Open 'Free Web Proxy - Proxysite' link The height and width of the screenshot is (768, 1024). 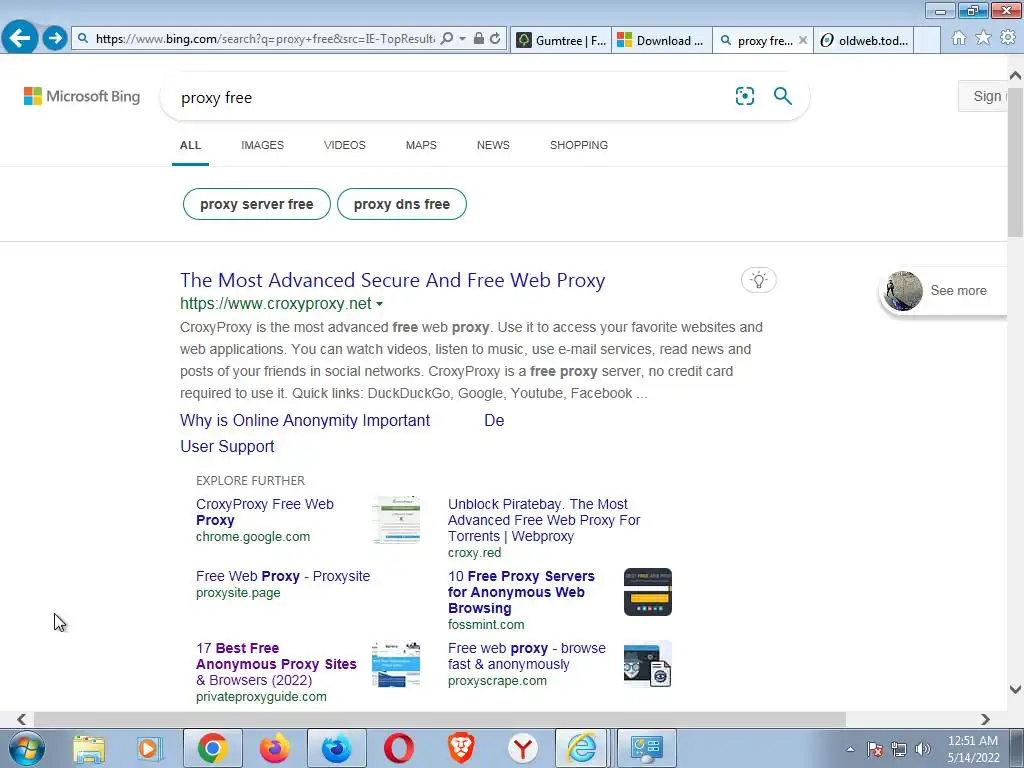283,576
